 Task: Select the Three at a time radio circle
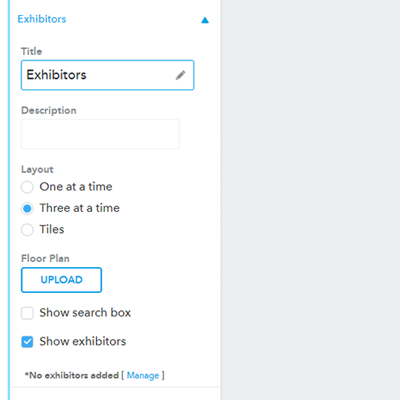(27, 208)
